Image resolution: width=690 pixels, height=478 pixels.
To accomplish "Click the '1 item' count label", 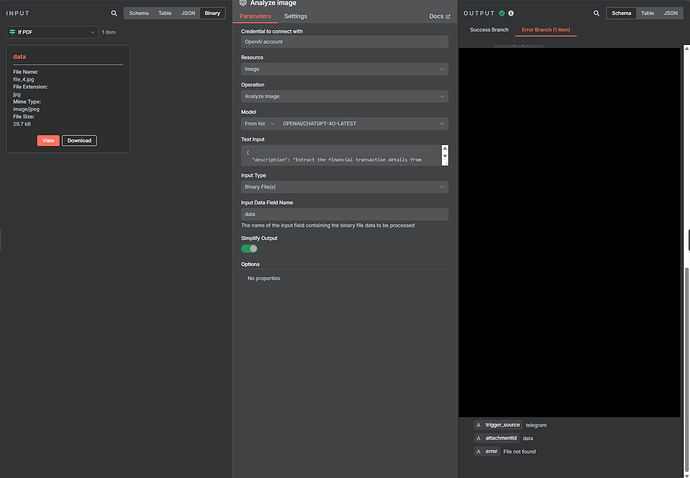I will pos(109,32).
